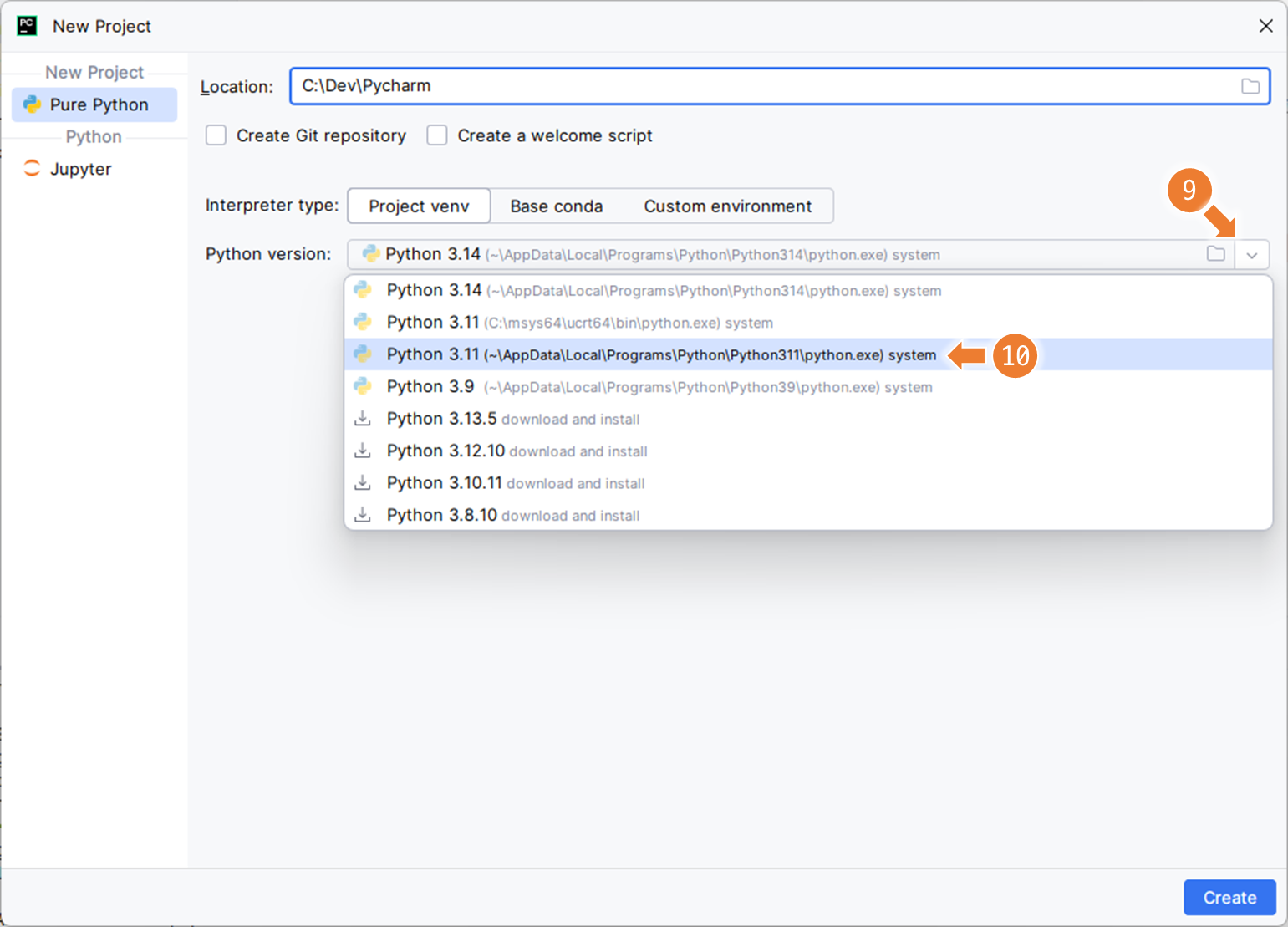Screen dimensions: 1288x927
Task: Click the Python version label
Action: [x=268, y=254]
